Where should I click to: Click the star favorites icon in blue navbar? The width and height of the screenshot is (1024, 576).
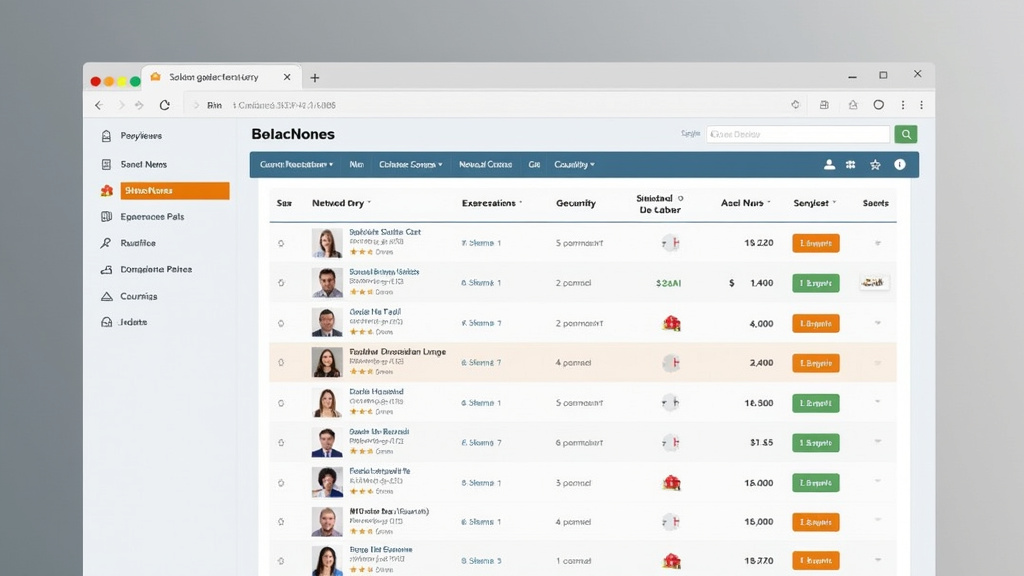(x=875, y=165)
